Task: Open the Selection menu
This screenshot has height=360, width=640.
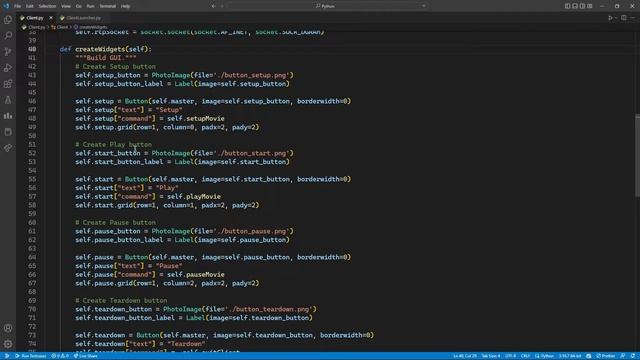Action: pyautogui.click(x=47, y=6)
